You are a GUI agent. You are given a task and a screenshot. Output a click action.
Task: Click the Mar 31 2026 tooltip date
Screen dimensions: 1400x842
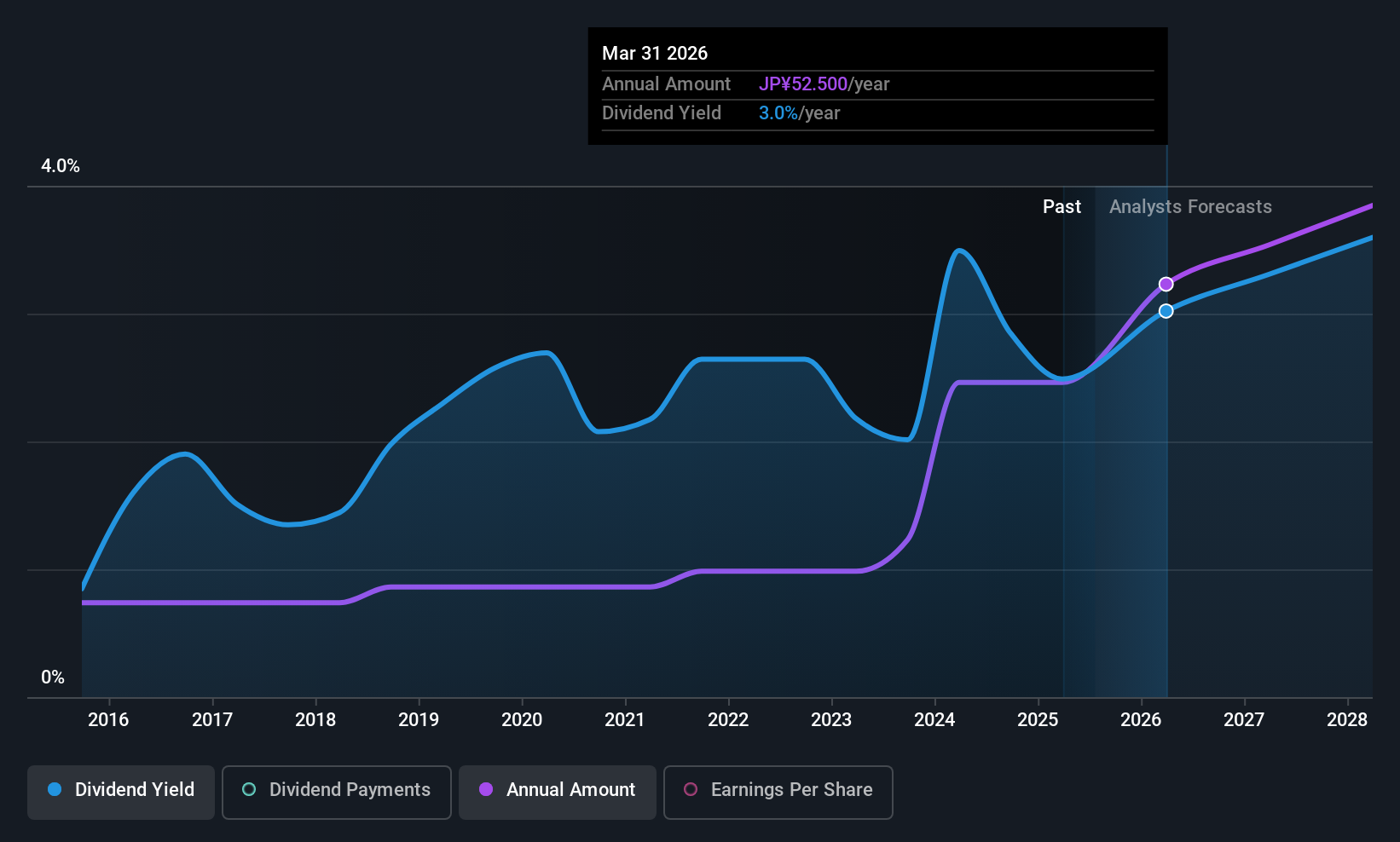[x=655, y=53]
